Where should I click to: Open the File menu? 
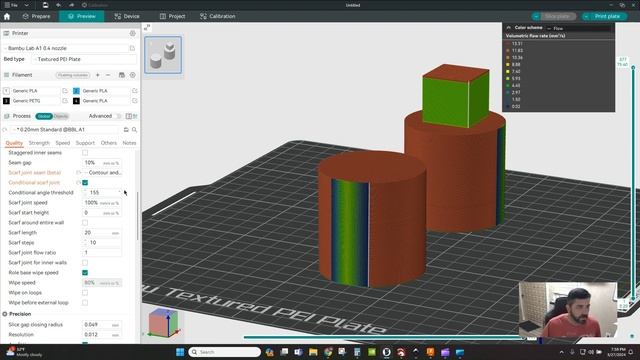pos(11,5)
